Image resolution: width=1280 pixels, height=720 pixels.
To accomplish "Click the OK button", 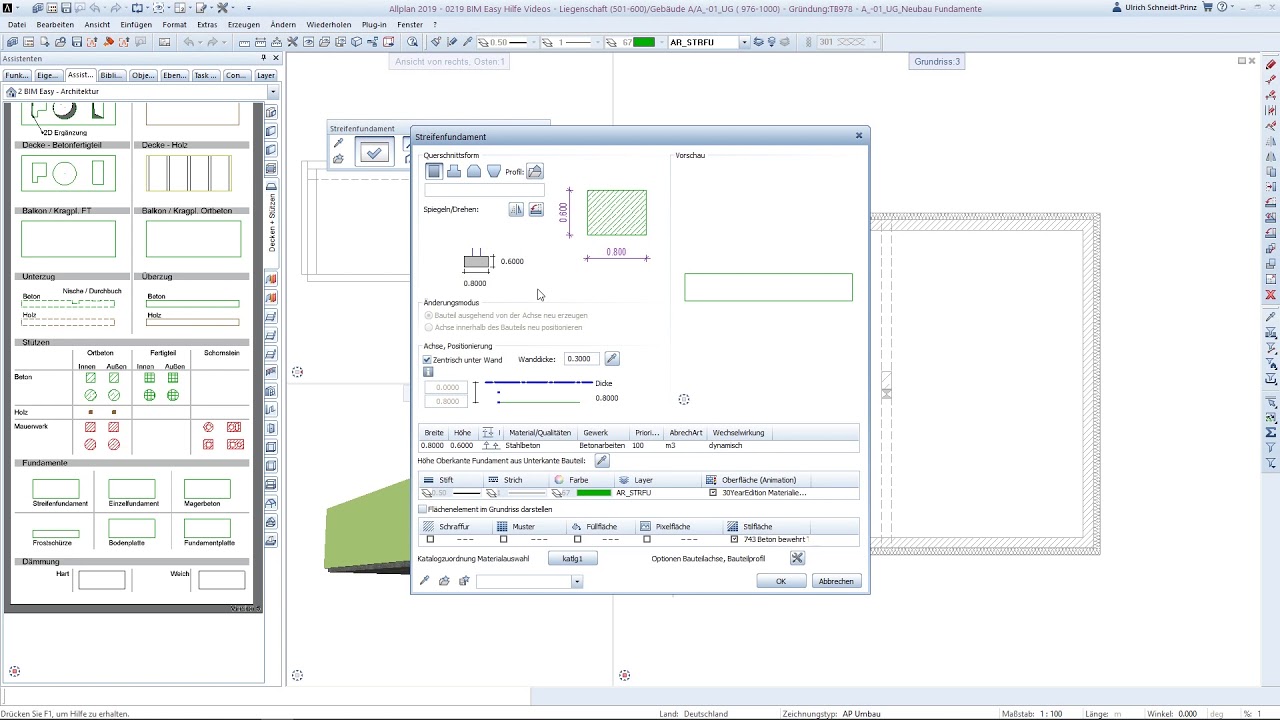I will (x=781, y=581).
